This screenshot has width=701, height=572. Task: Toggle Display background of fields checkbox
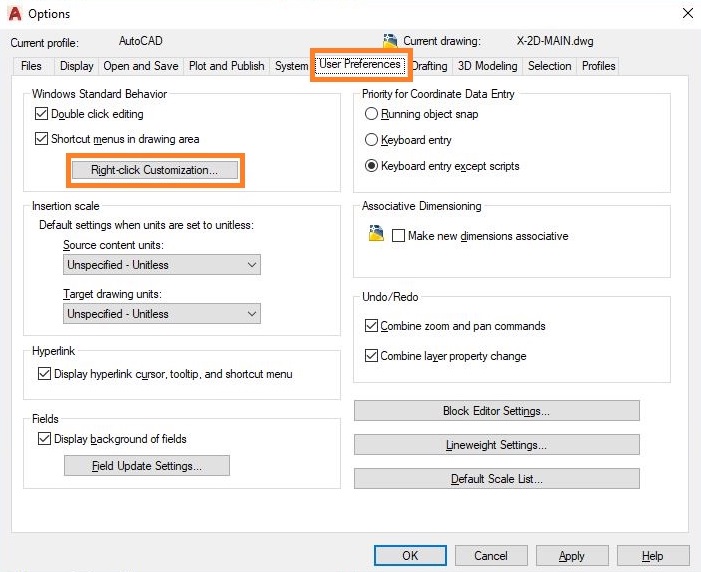[44, 438]
